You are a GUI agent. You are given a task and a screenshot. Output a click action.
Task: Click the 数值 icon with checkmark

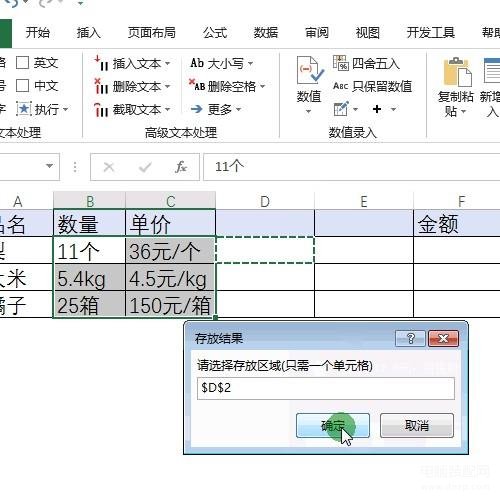click(x=309, y=70)
